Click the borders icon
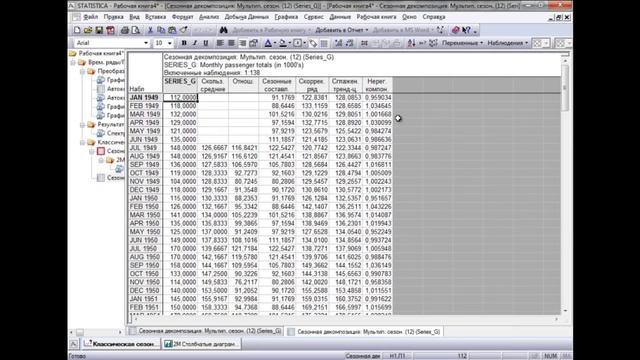Screen dimensions: 640x360 point(298,43)
